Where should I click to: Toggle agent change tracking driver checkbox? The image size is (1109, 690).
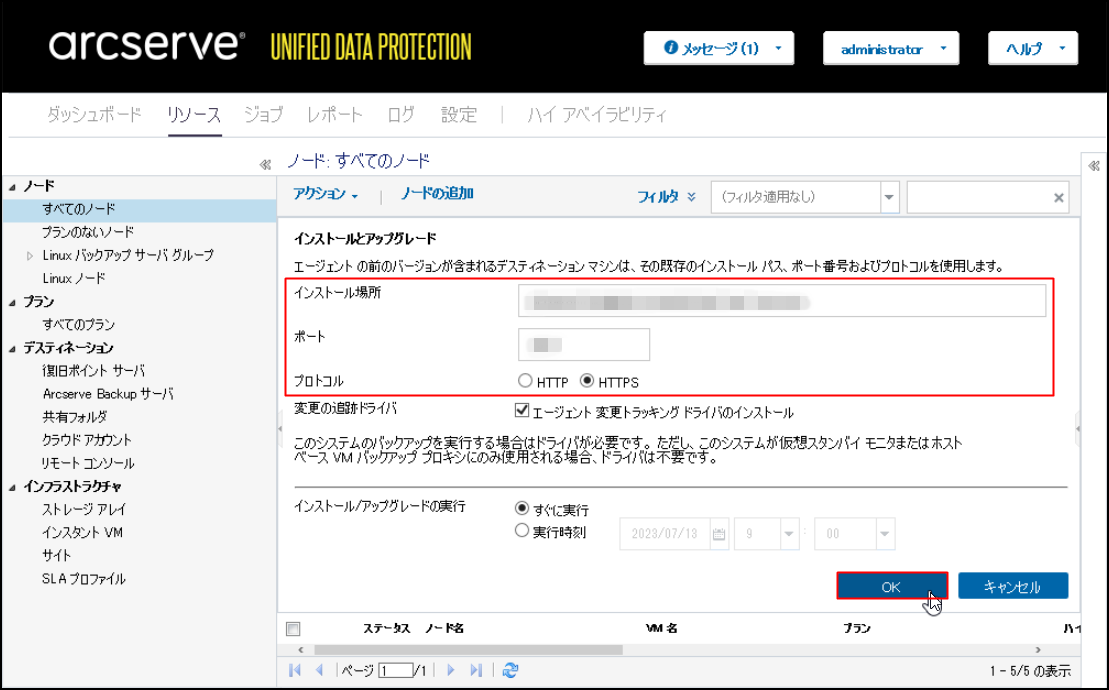(x=522, y=410)
